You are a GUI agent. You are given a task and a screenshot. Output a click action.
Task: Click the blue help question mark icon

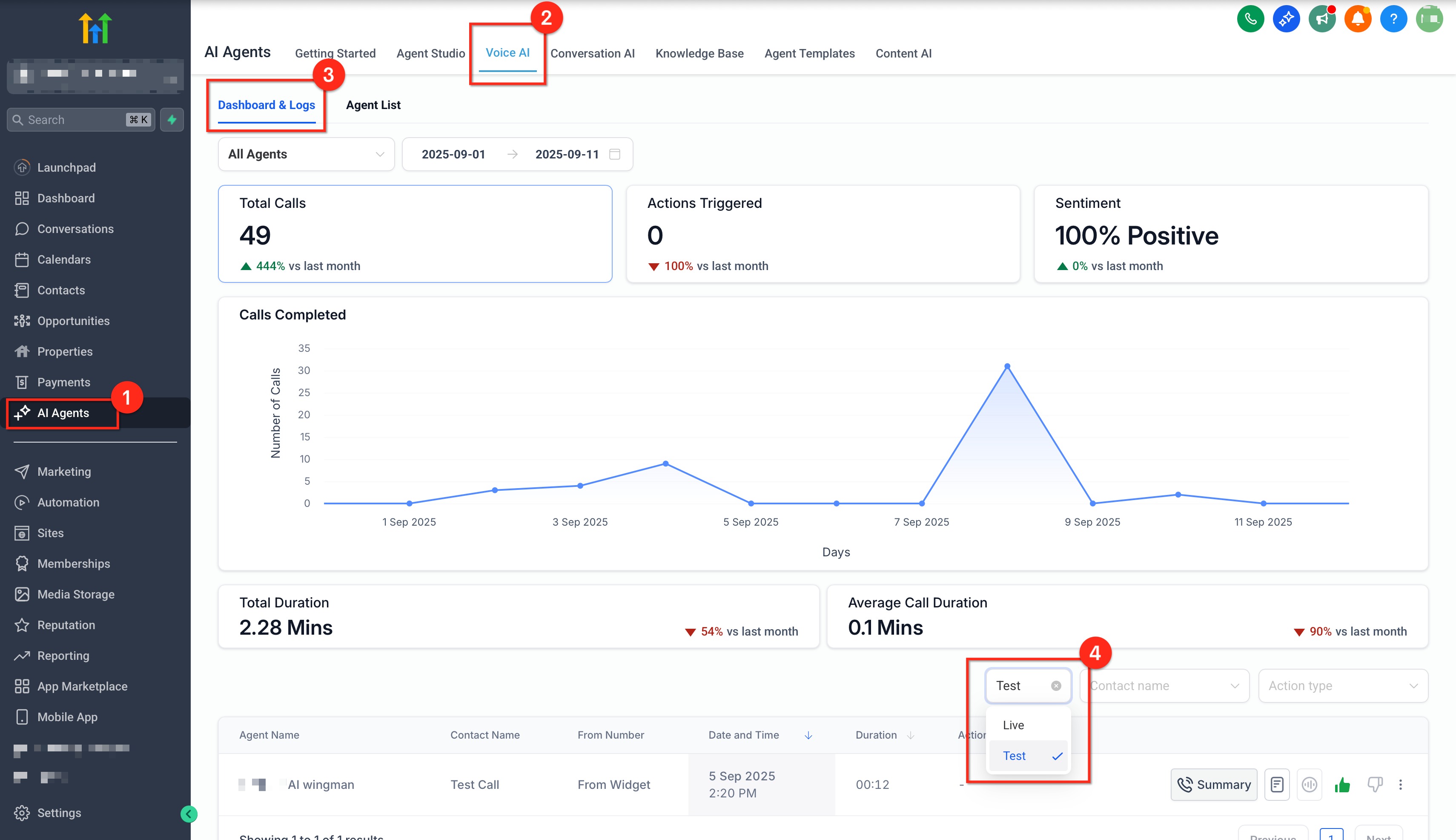(1393, 19)
